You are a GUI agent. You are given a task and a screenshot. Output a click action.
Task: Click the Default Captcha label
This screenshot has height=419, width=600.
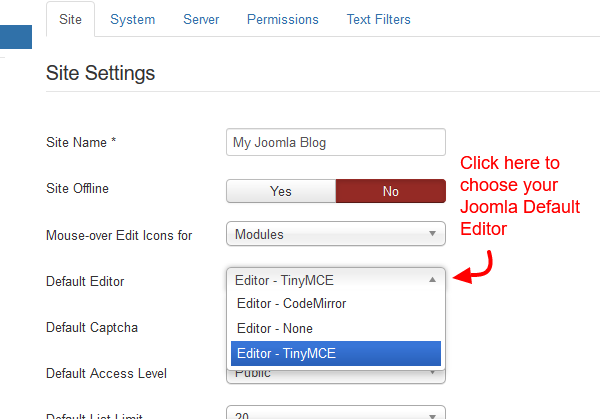pos(92,328)
